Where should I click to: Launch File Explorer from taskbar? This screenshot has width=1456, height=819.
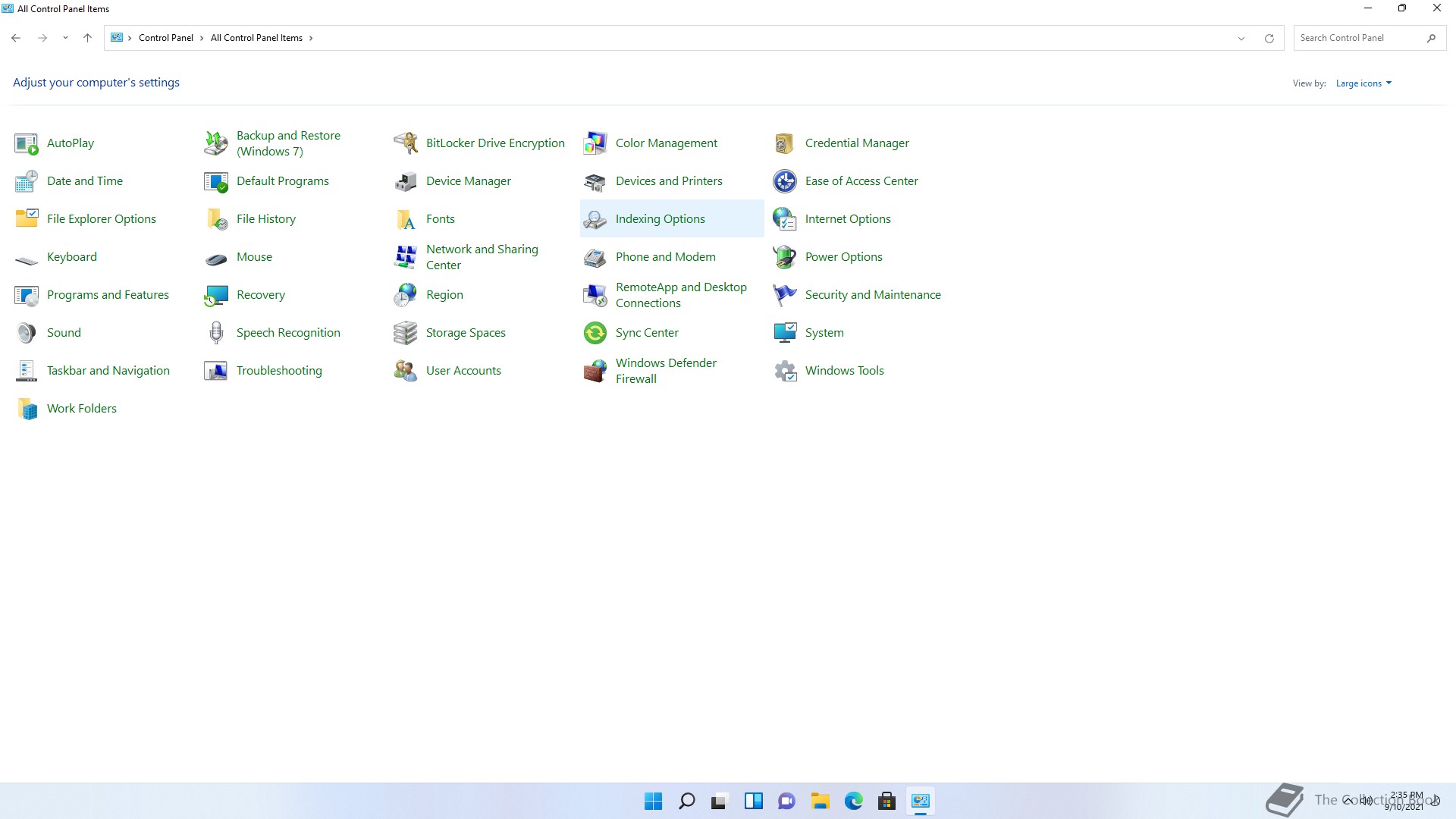(820, 801)
